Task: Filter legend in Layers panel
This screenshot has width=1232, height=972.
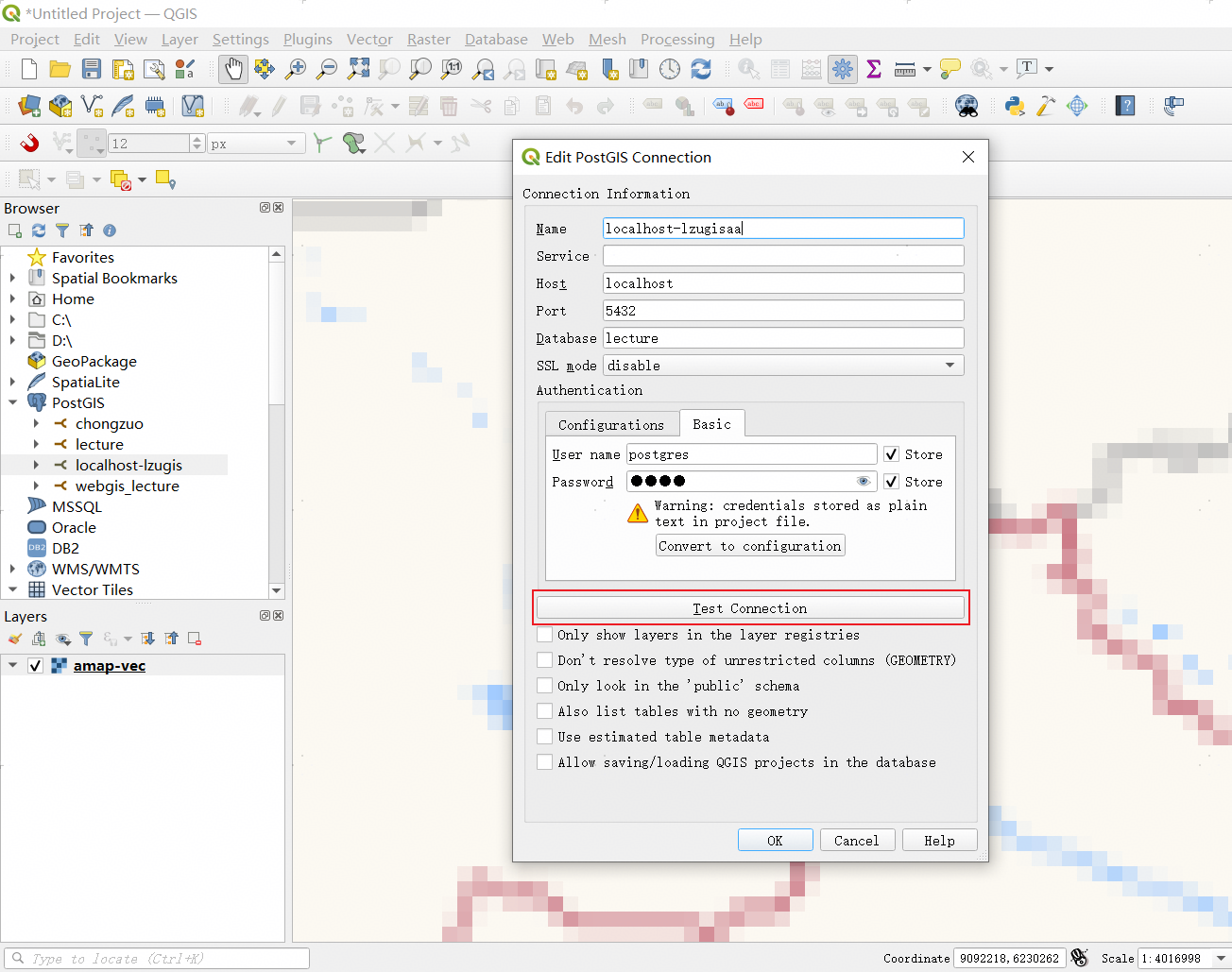Action: (86, 639)
